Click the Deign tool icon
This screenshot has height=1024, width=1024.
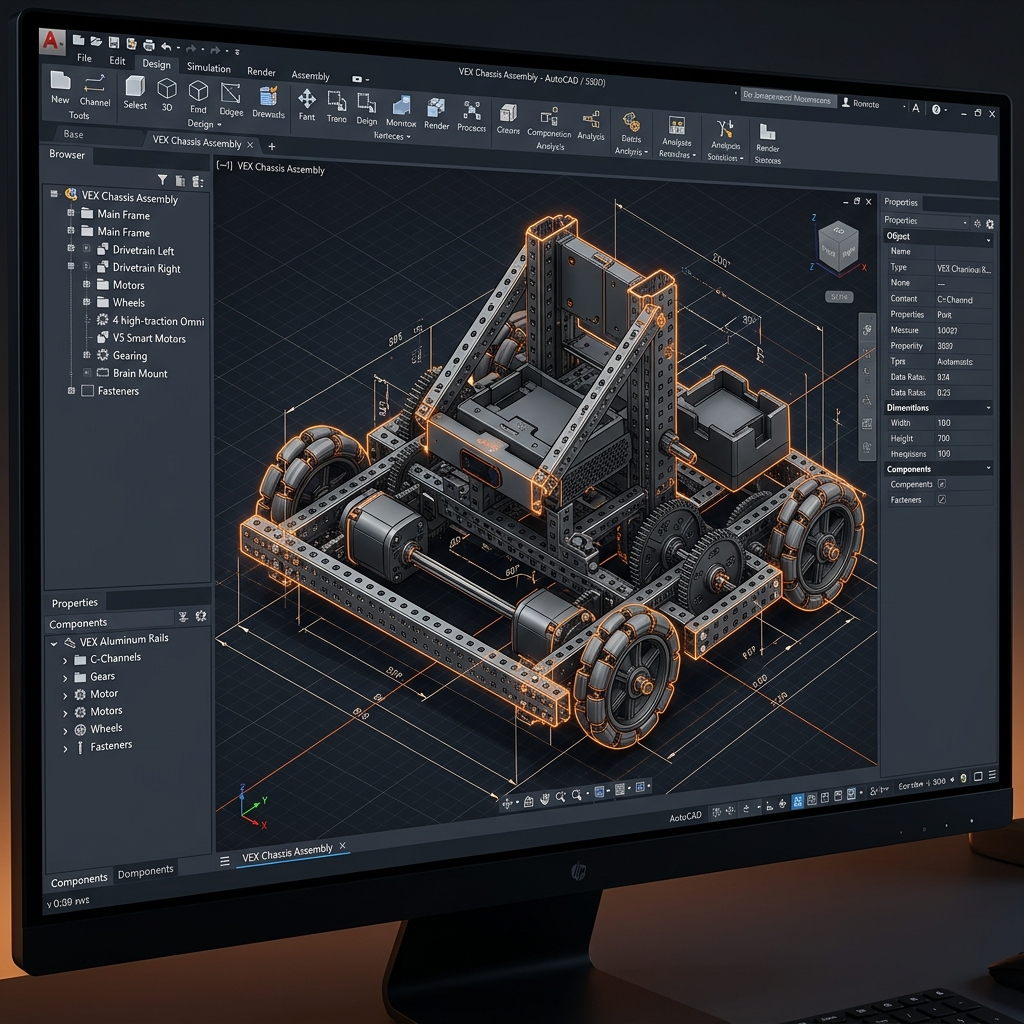[366, 103]
